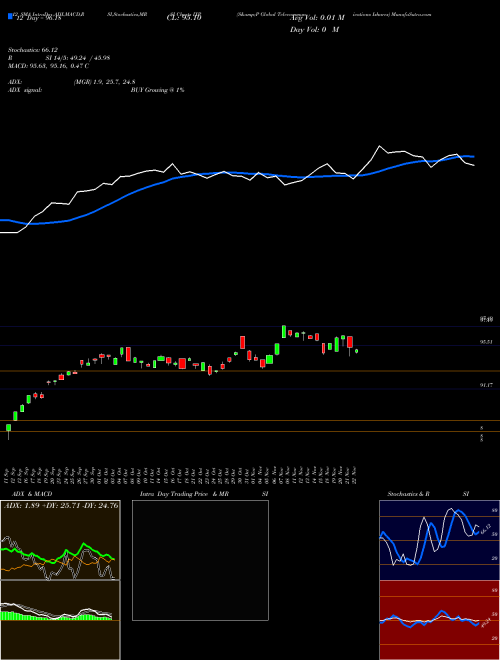
Task: Click the 'ADX signal:' label
Action: 25,90
